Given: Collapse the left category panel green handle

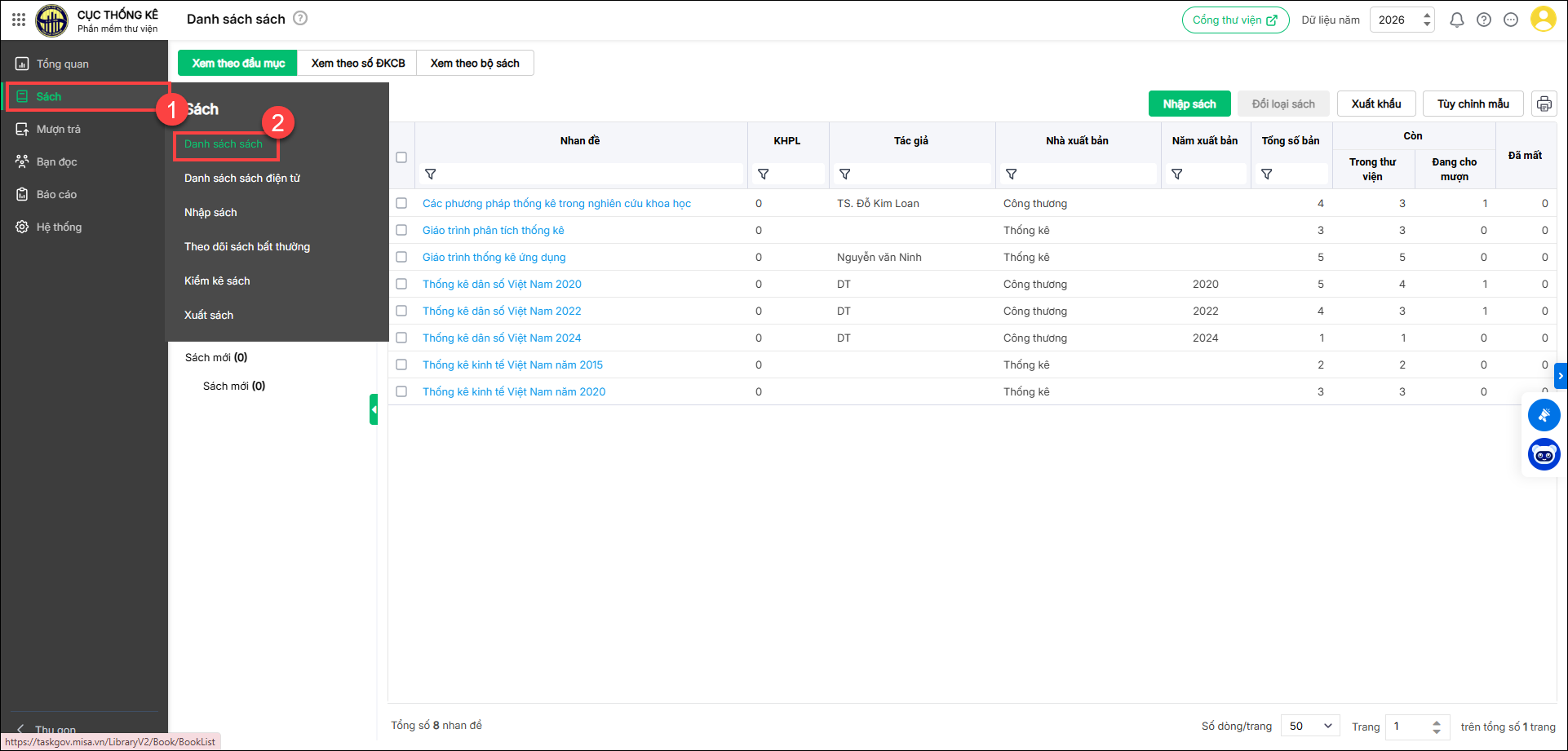Looking at the screenshot, I should pyautogui.click(x=374, y=409).
